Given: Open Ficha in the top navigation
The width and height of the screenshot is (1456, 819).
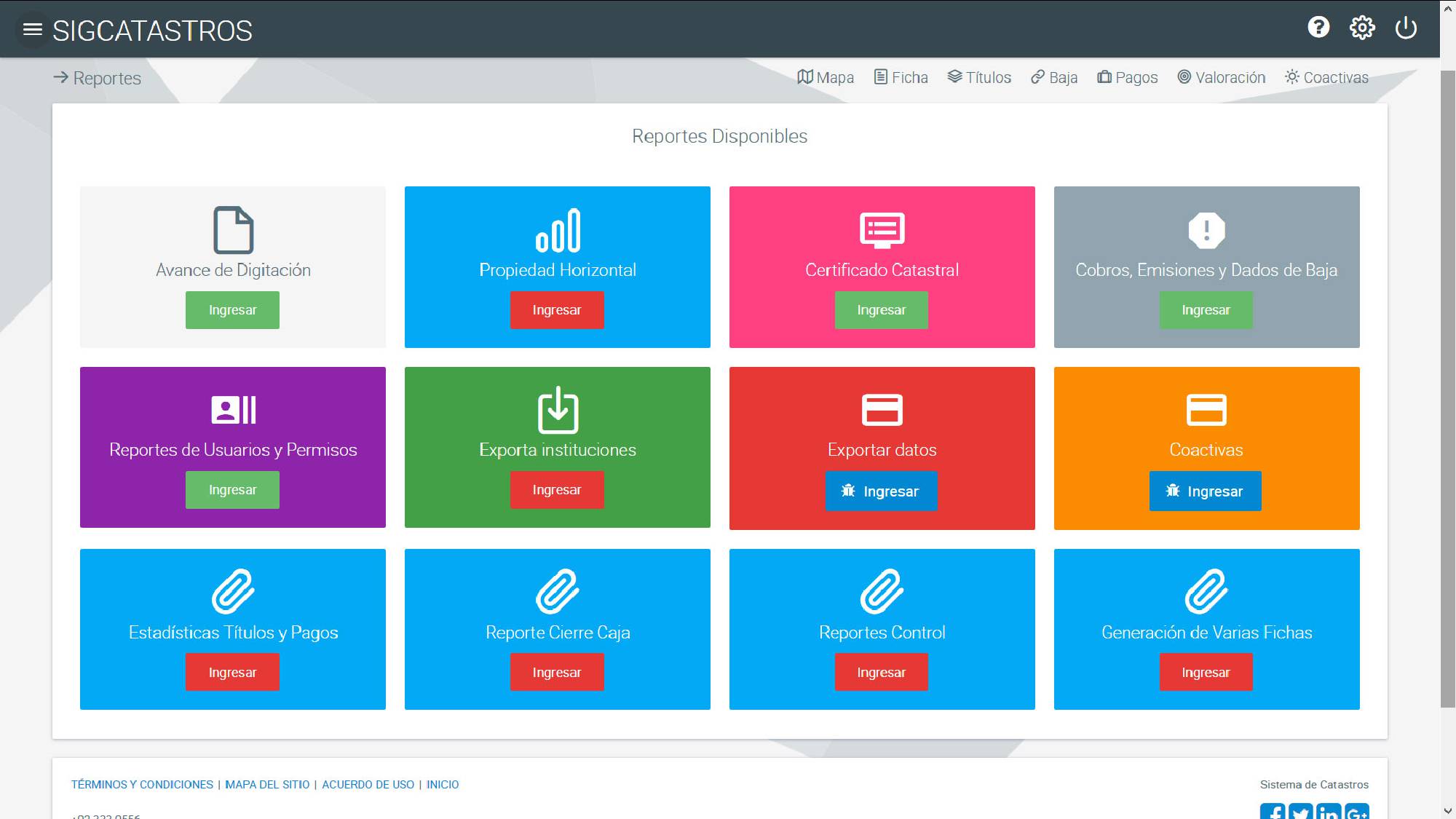Looking at the screenshot, I should (x=901, y=77).
